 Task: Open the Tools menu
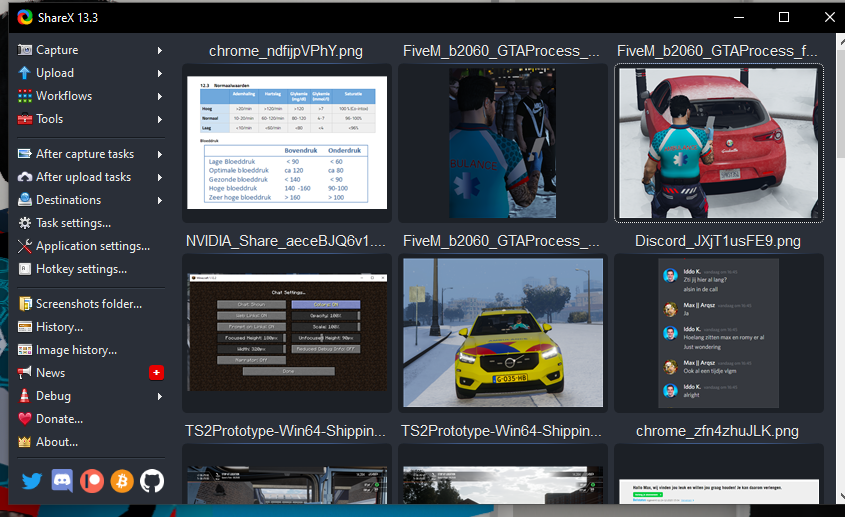point(50,119)
